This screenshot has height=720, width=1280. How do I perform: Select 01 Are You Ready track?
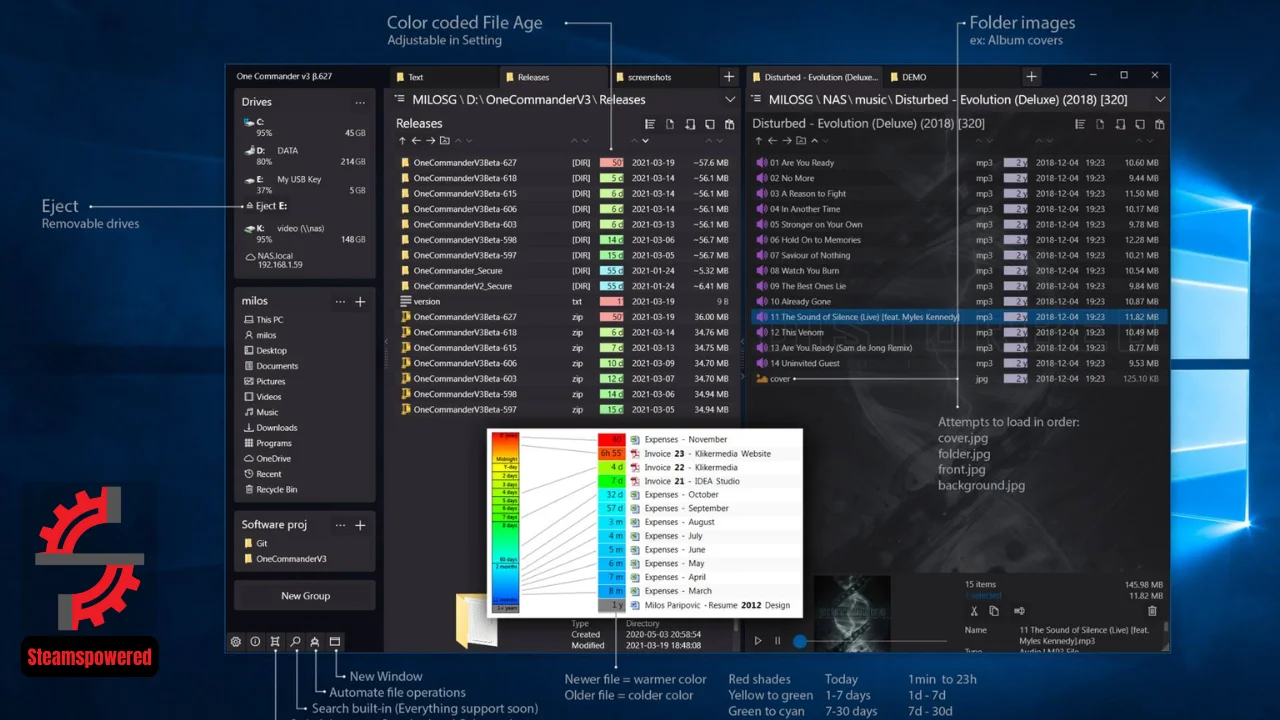959,162
